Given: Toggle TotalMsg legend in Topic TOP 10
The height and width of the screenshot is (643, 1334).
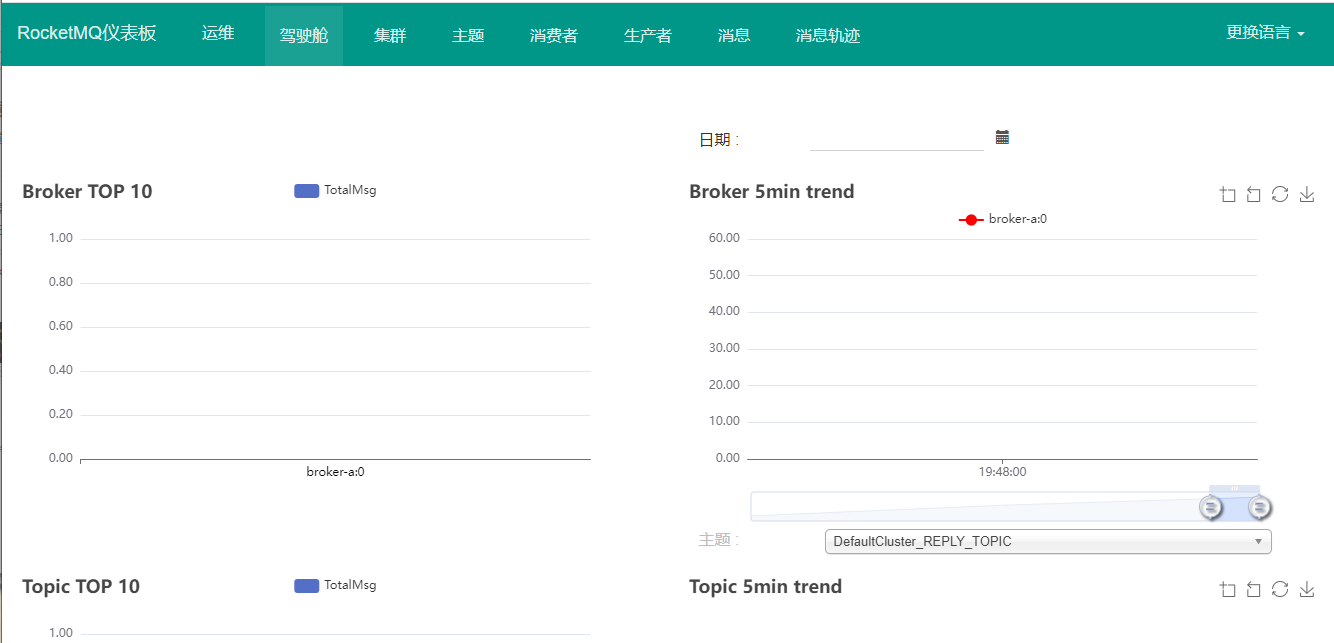Looking at the screenshot, I should (x=335, y=585).
